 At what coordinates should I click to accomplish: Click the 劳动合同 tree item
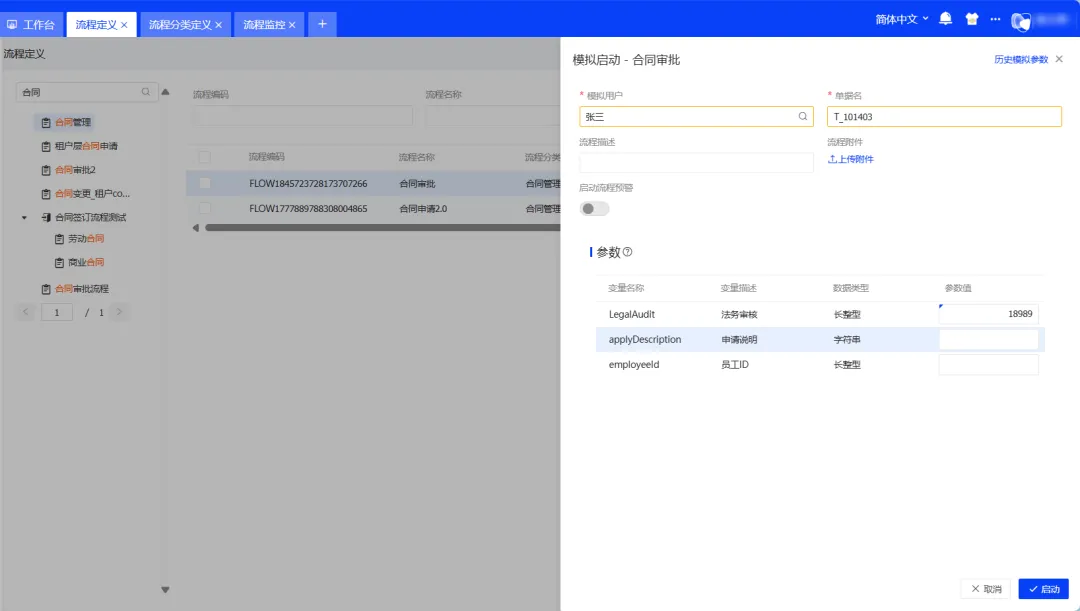[86, 239]
